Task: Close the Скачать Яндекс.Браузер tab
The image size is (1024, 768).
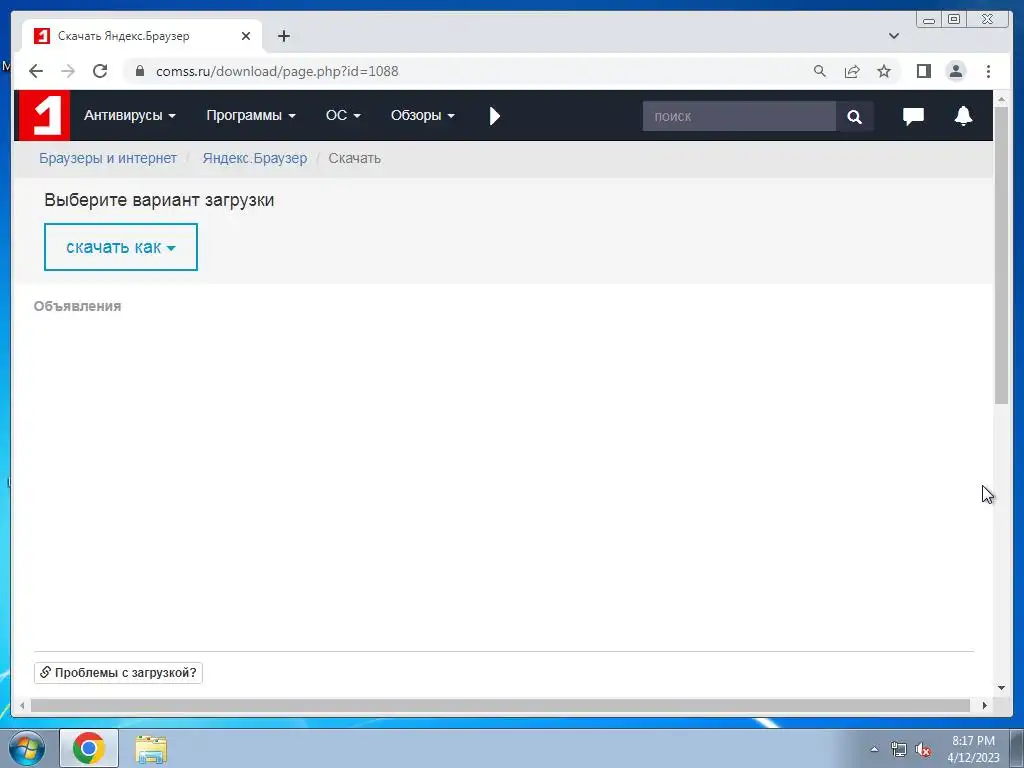Action: pyautogui.click(x=246, y=36)
